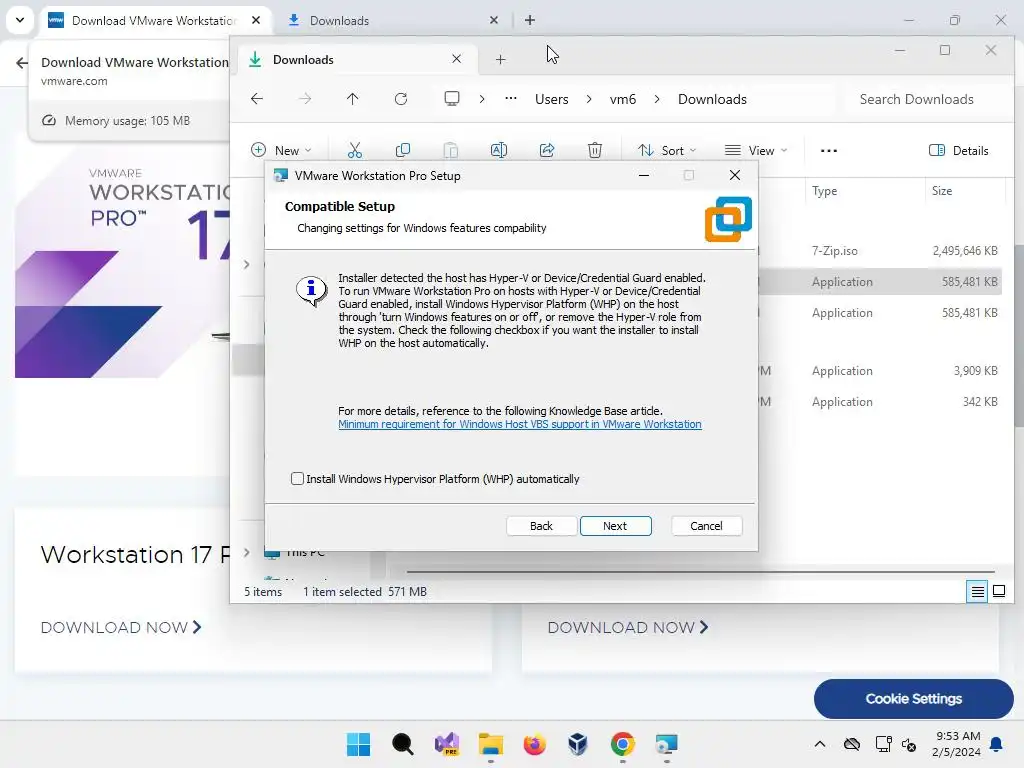Expand This PC in navigation pane
1024x768 pixels.
(x=246, y=552)
